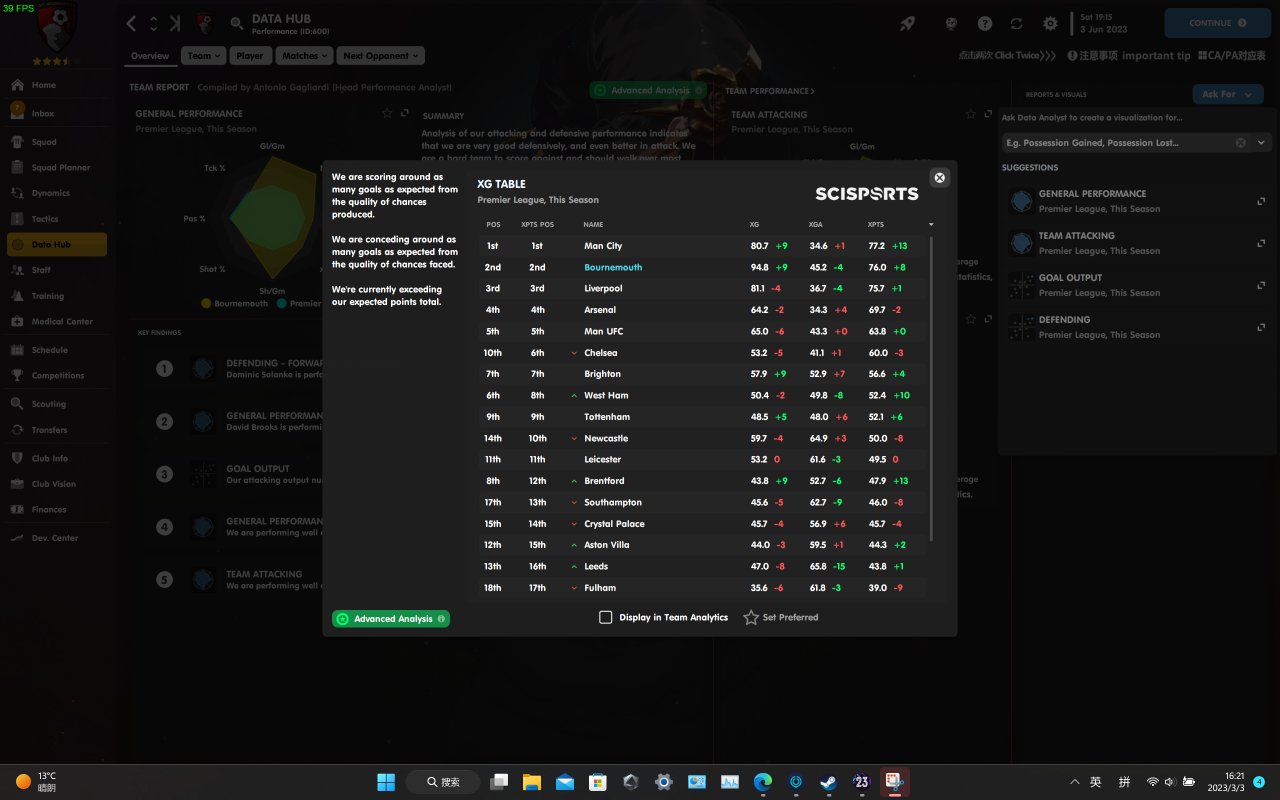
Task: Click the important tip link
Action: 1156,56
